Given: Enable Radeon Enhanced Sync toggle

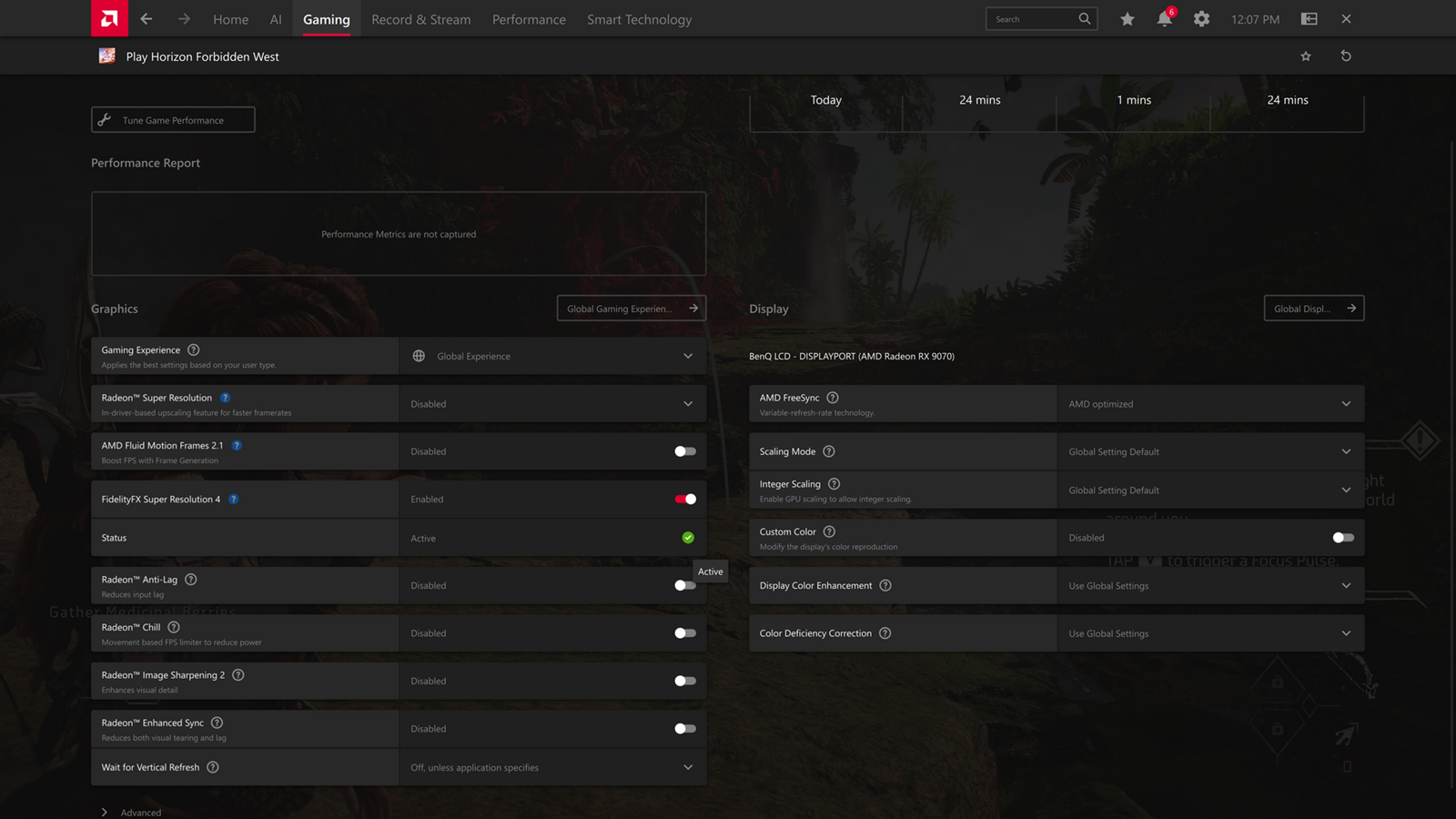Looking at the screenshot, I should 685,729.
